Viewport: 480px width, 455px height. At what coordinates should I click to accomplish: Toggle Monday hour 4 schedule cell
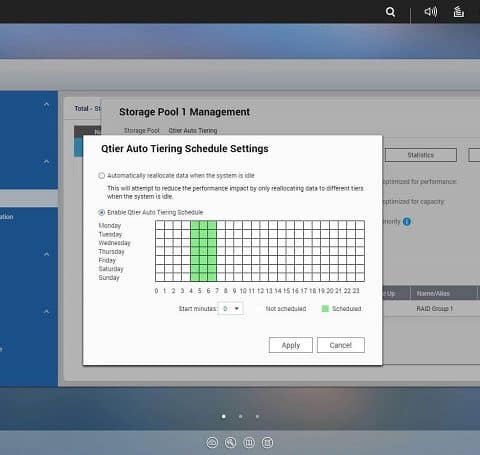tap(195, 225)
